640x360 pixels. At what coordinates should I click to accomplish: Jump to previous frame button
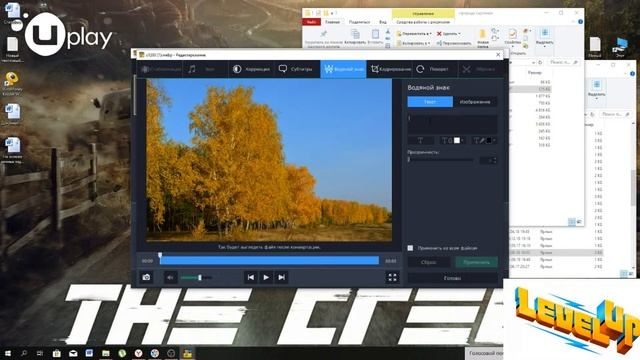pos(251,278)
